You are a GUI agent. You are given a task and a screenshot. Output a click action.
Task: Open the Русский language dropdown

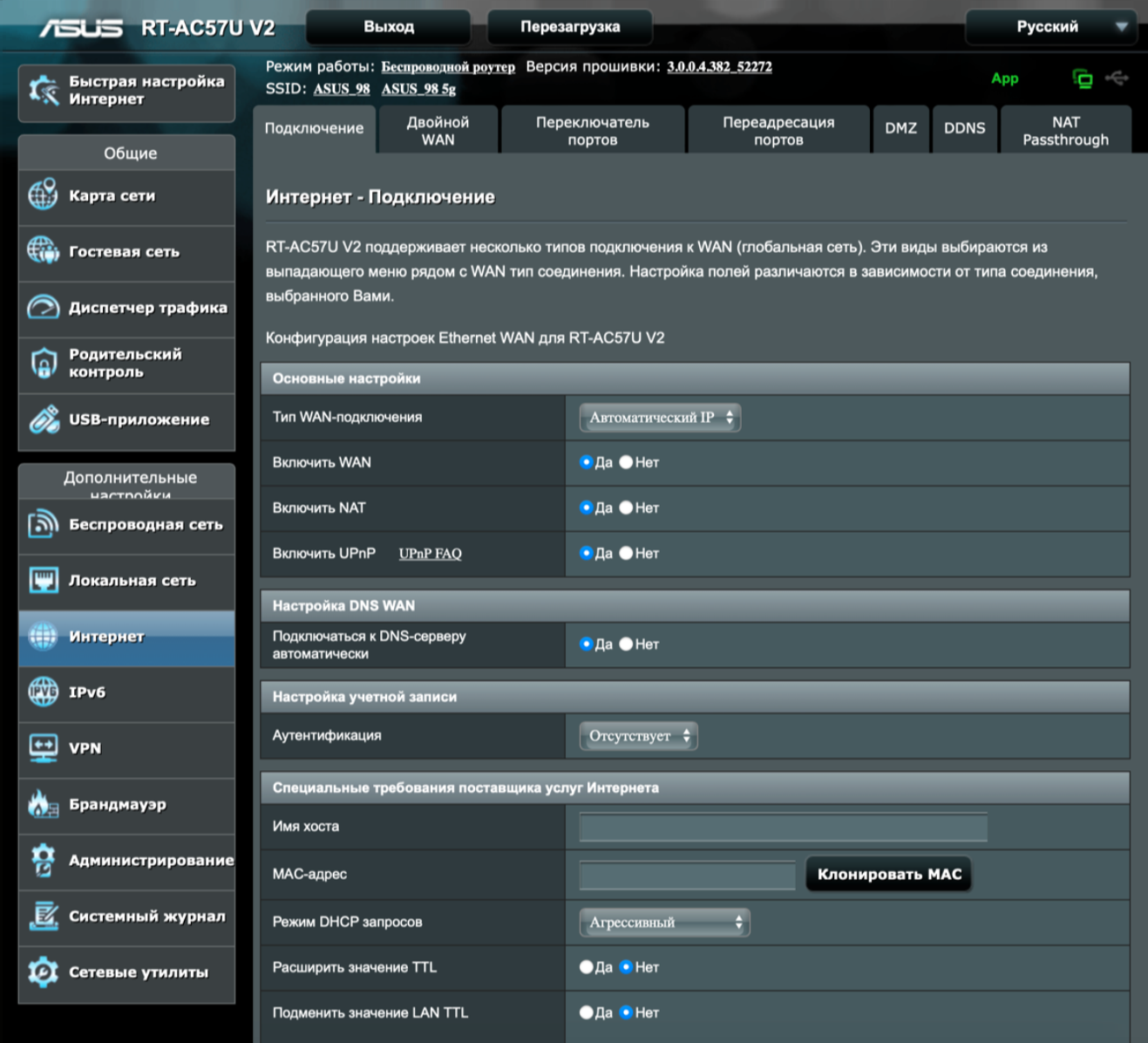pos(1051,27)
